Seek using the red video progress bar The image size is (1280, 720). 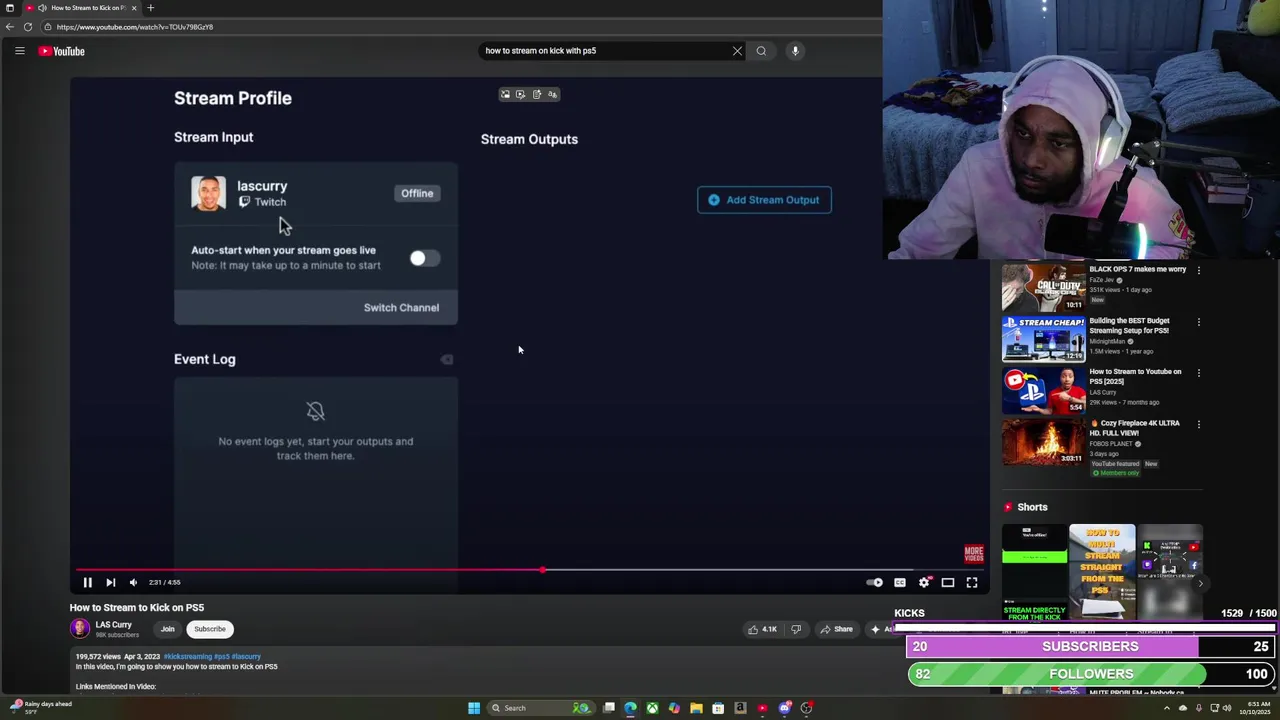(311, 570)
